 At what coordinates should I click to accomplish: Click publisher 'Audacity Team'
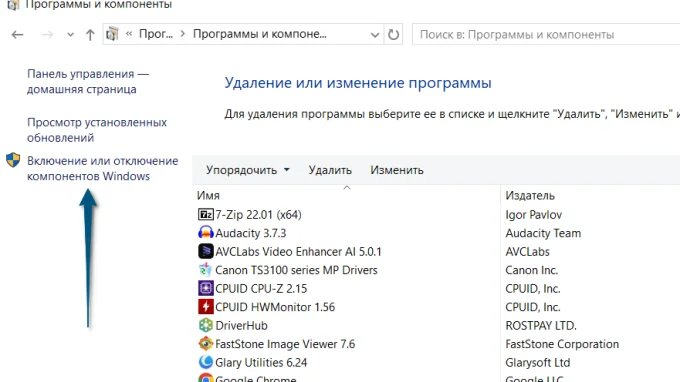pyautogui.click(x=543, y=233)
